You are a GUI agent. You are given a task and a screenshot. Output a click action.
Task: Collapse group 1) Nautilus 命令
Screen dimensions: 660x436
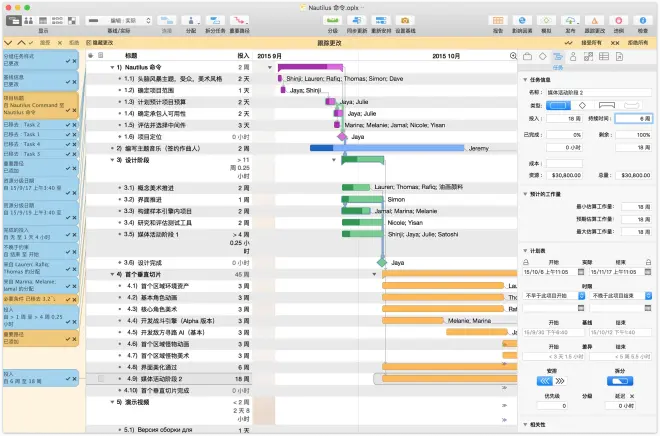click(112, 67)
